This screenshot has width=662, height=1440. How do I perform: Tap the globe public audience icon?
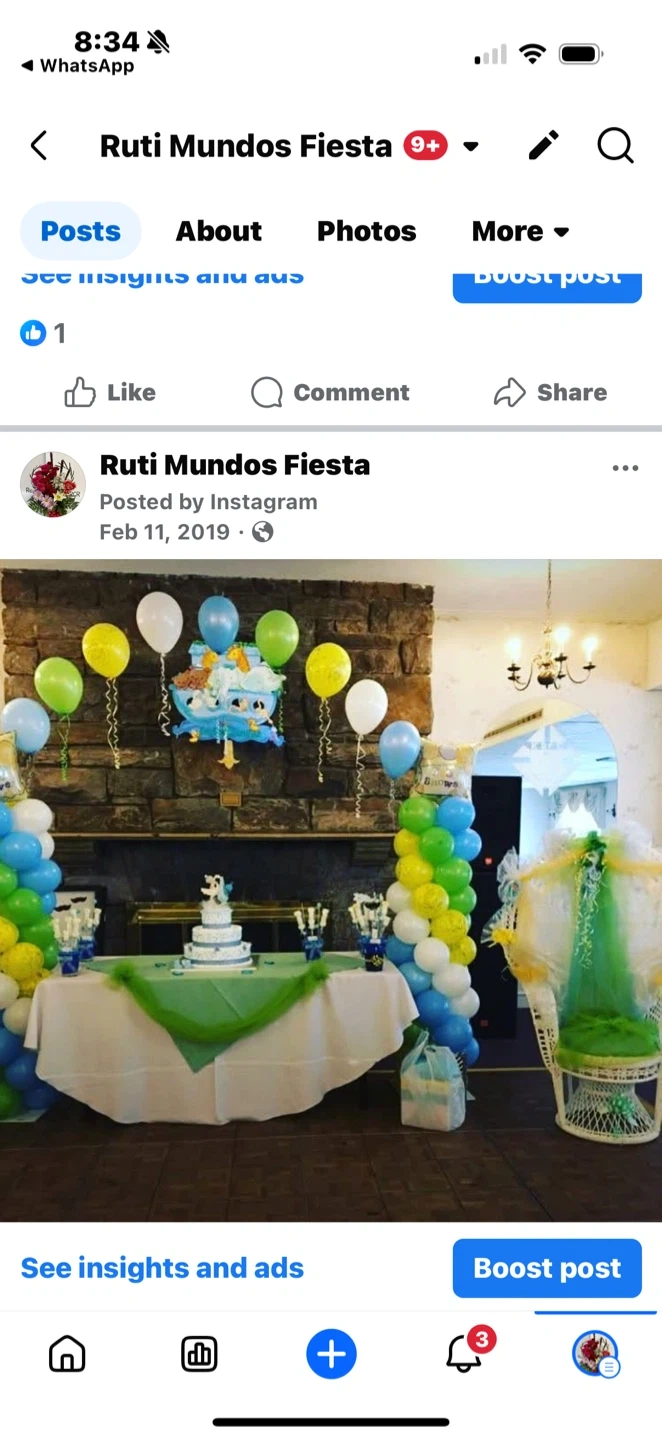click(263, 532)
